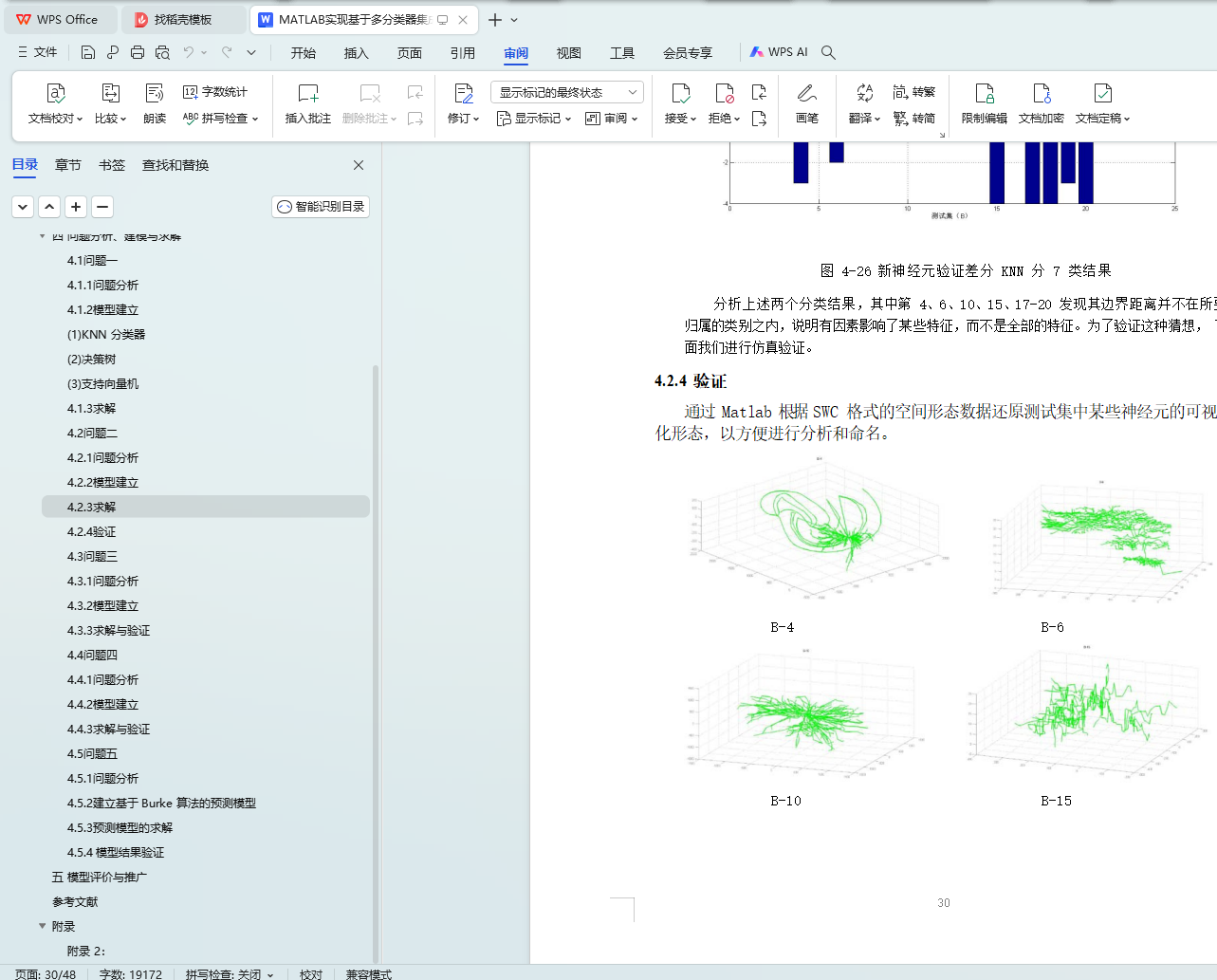Click the Save icon in quick access toolbar

click(x=88, y=52)
